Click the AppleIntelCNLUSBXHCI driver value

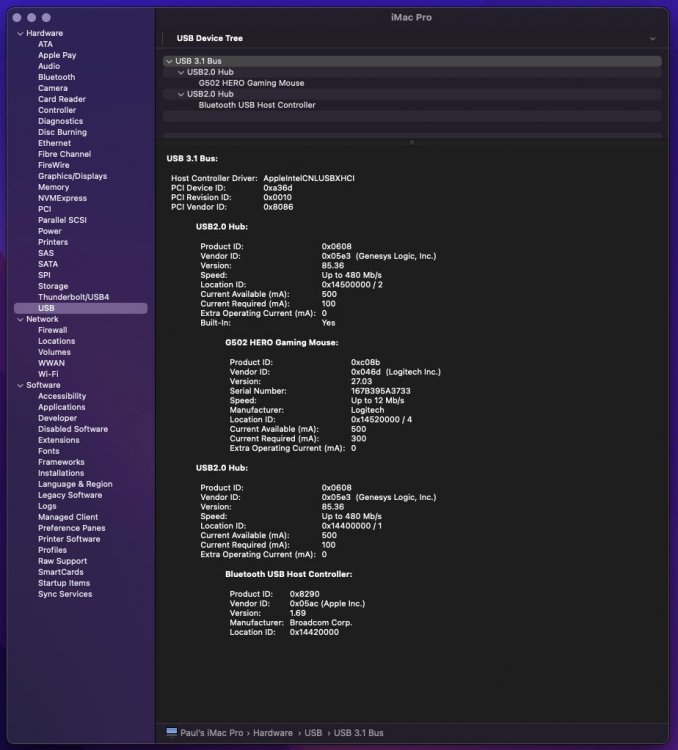pos(309,178)
